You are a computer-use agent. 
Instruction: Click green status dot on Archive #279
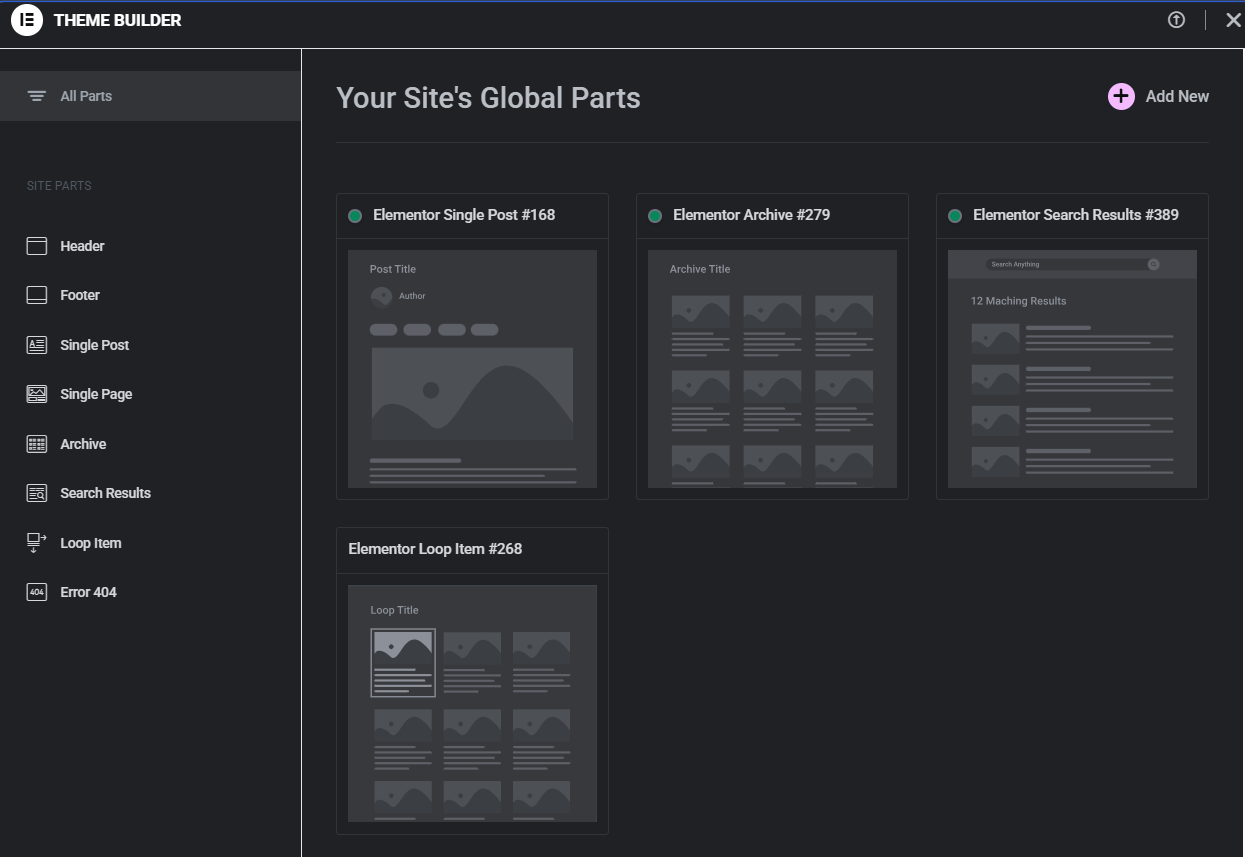(x=655, y=216)
